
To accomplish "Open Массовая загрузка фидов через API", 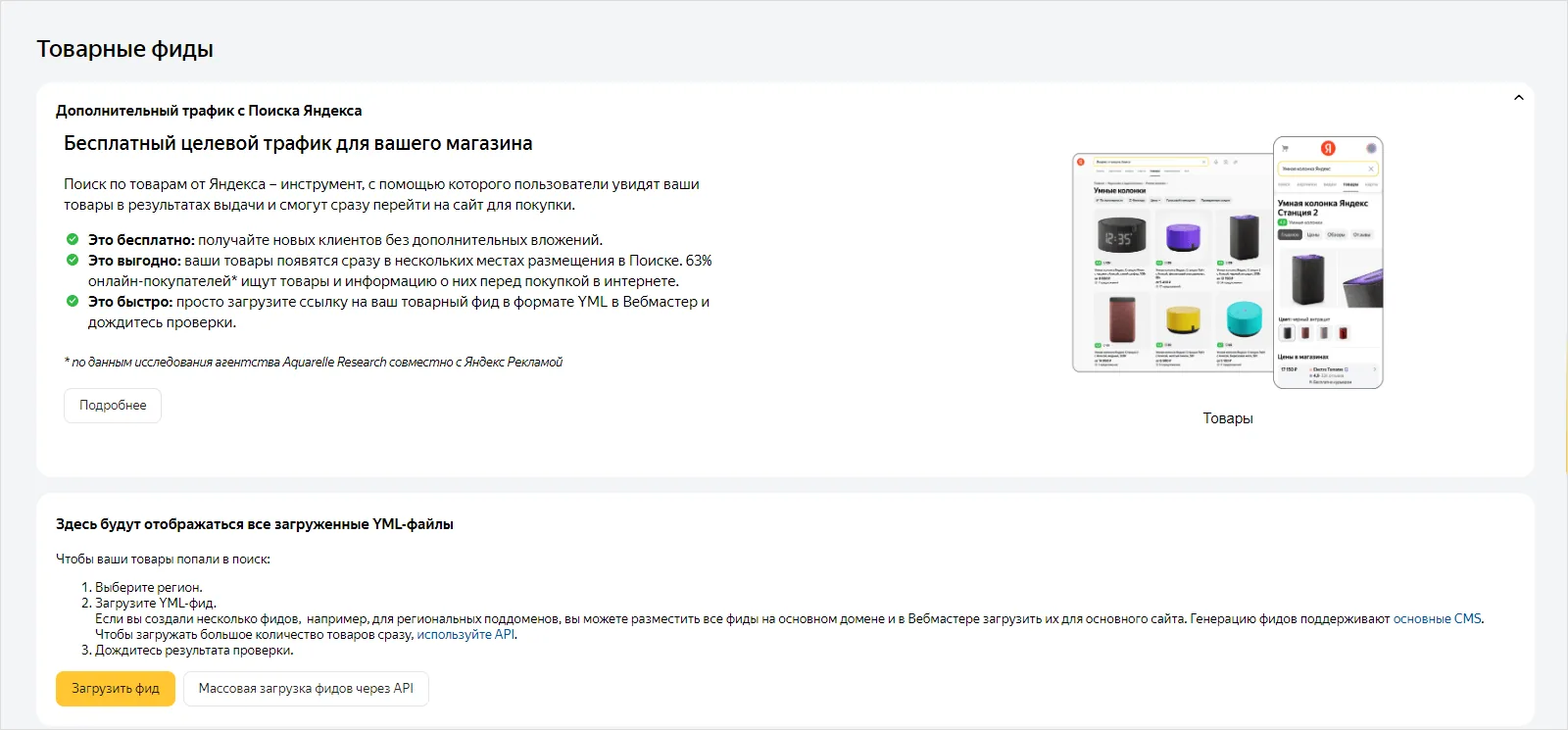I will pos(306,689).
